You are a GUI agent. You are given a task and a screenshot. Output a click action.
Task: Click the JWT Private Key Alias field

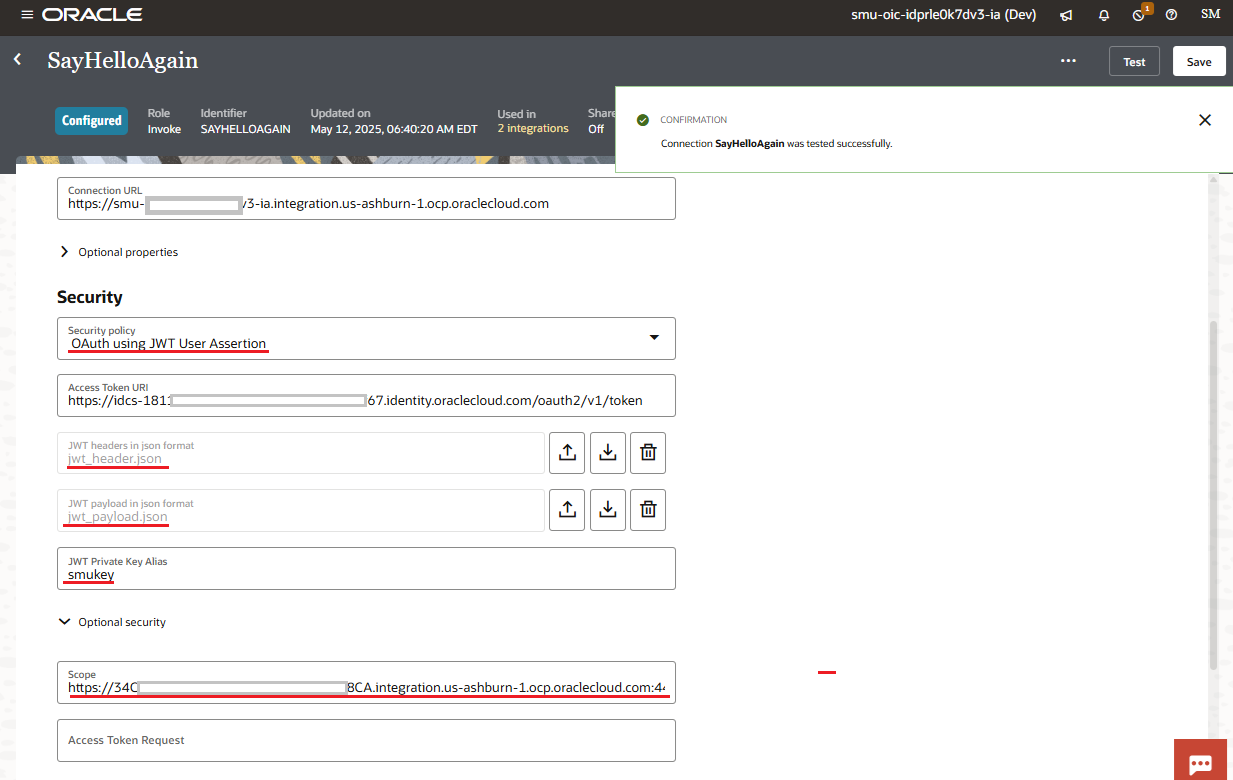point(366,568)
